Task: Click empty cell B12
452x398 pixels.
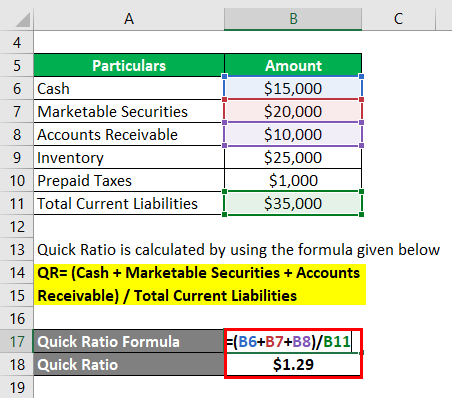Action: pos(293,226)
